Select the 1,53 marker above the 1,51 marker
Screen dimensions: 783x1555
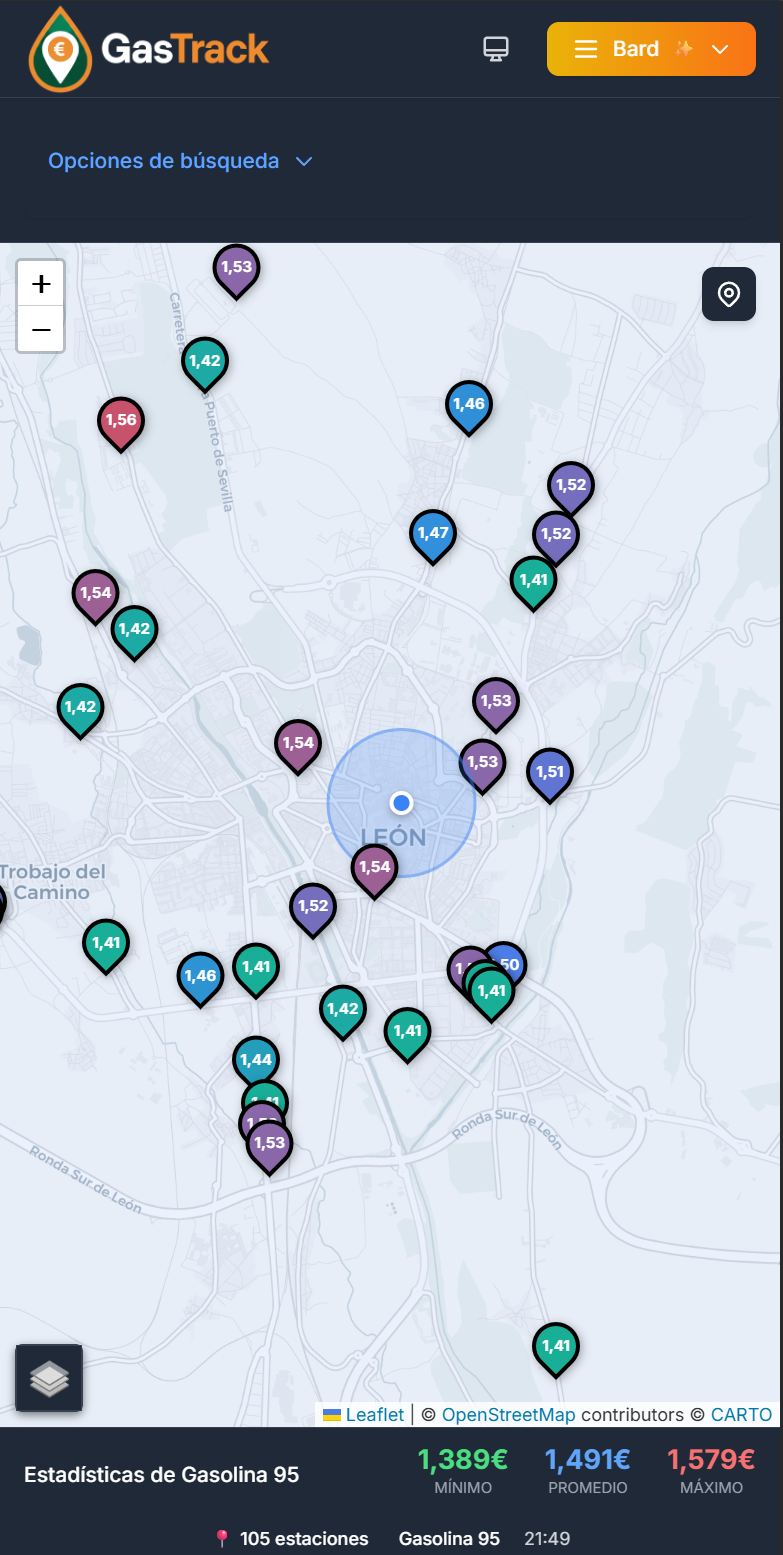[x=496, y=703]
